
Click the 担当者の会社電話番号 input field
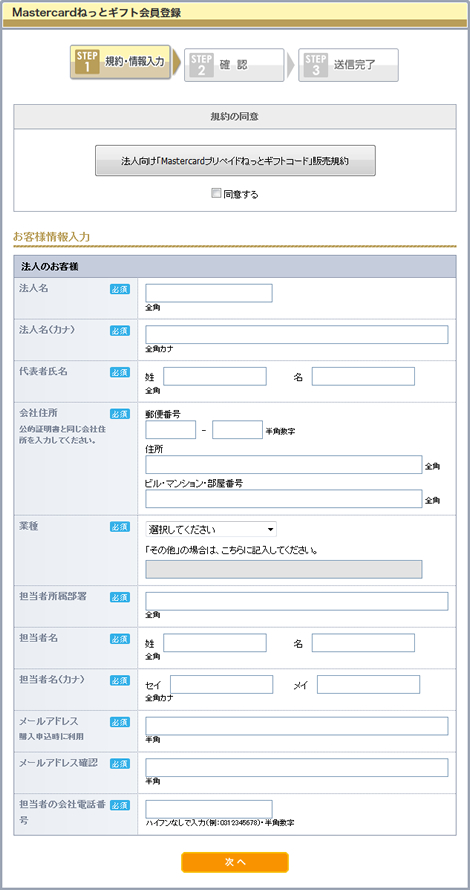tap(209, 809)
